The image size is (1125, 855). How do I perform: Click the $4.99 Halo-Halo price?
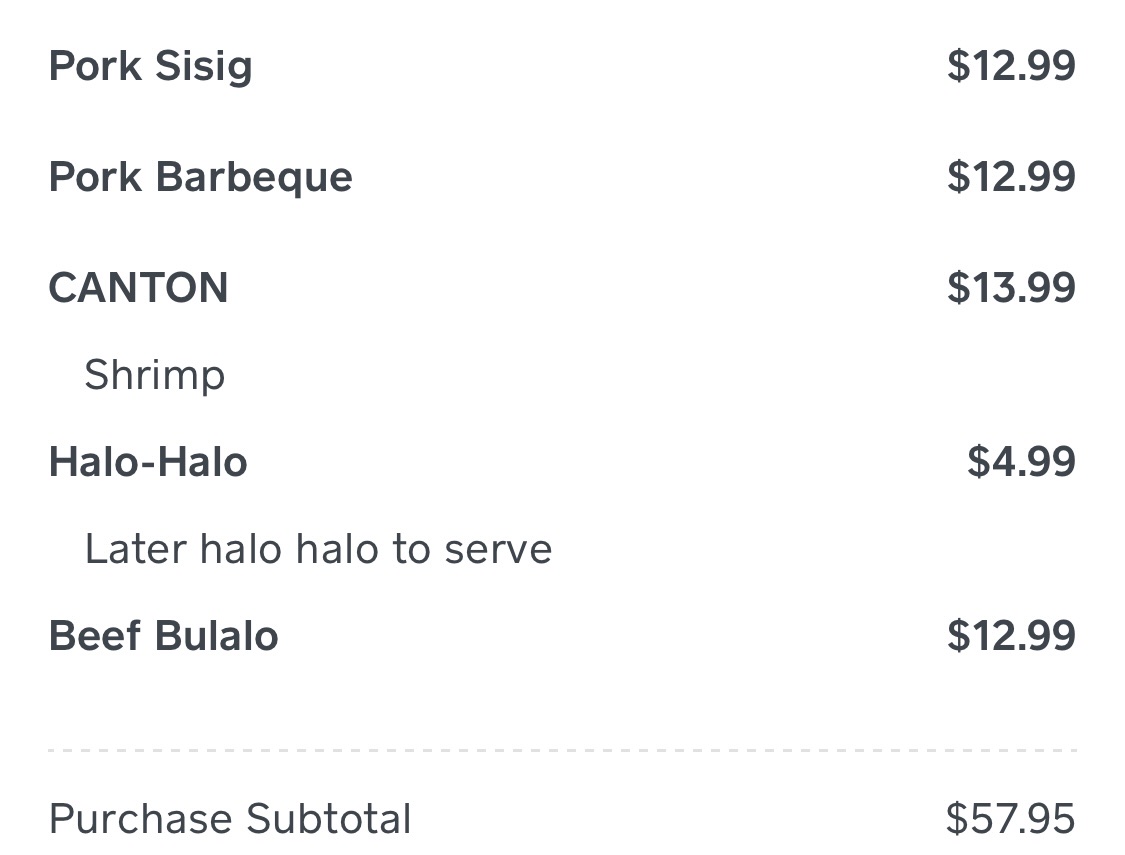[x=1021, y=462]
